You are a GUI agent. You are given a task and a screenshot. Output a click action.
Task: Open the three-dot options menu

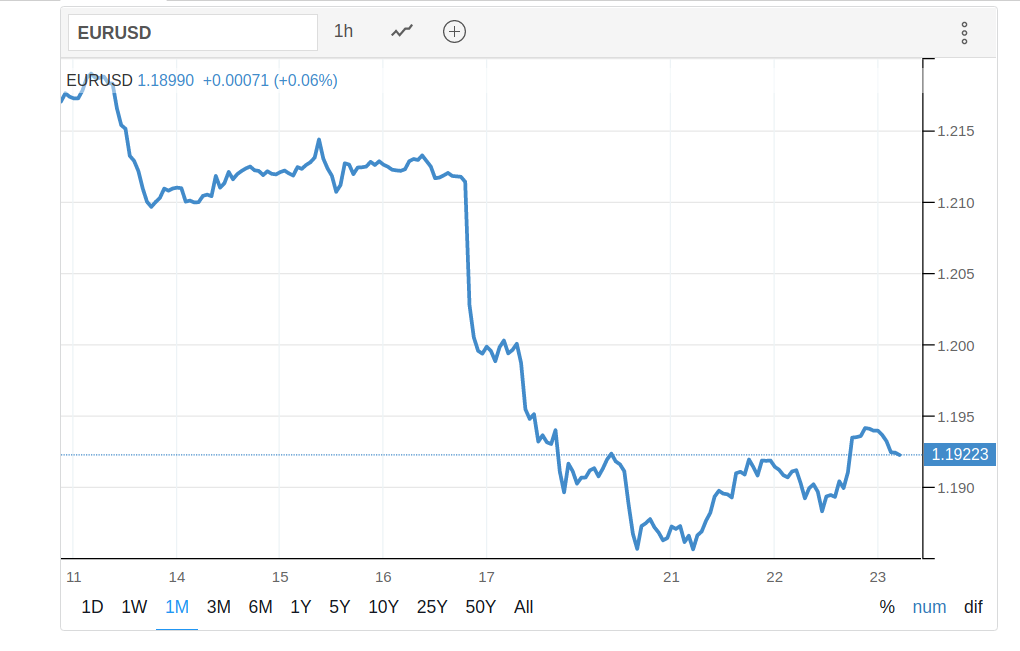[964, 33]
